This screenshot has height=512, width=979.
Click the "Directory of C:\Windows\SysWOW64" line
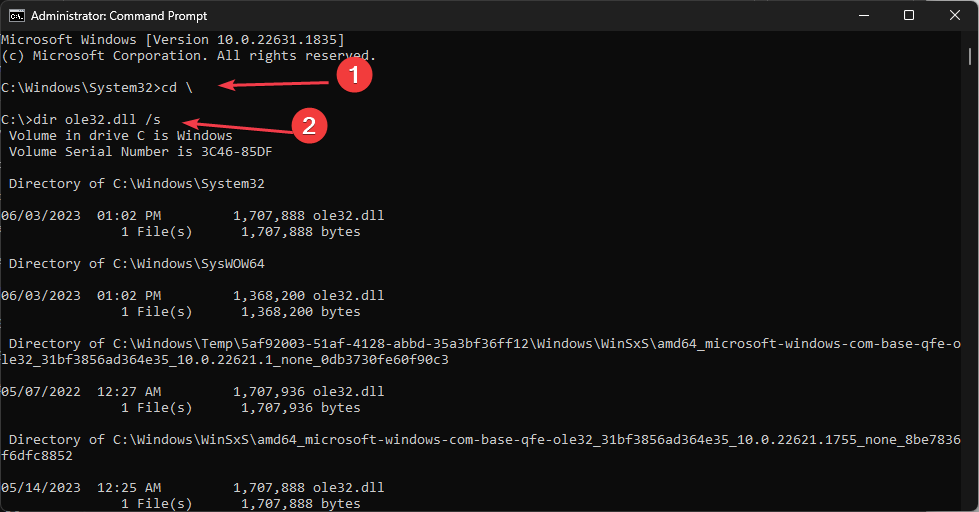[x=136, y=264]
